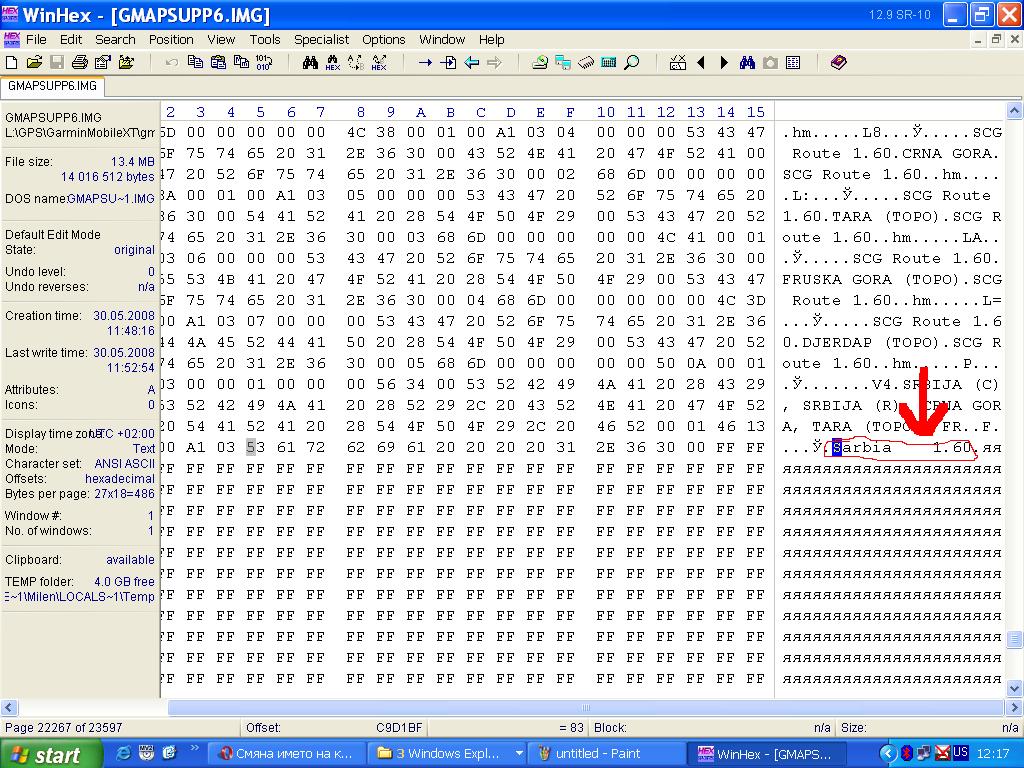This screenshot has height=768, width=1024.
Task: Click the horizontal scrollbar thumb
Action: pyautogui.click(x=585, y=708)
